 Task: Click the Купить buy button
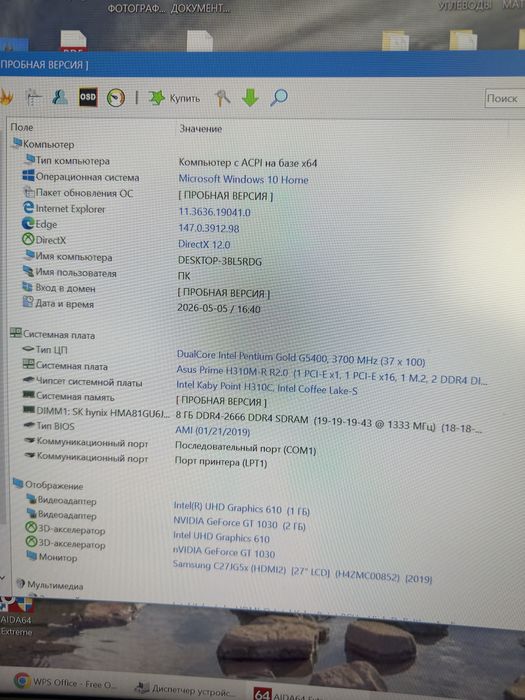click(175, 98)
